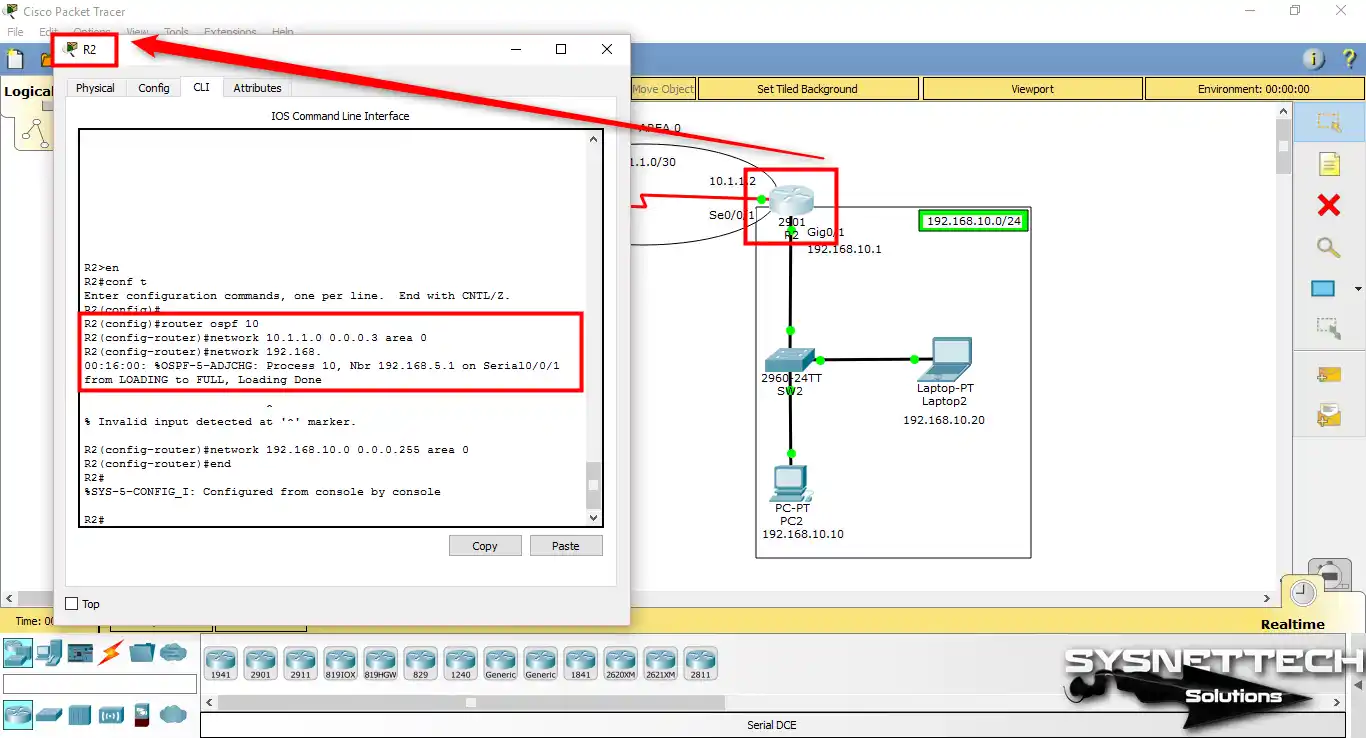
Task: Click the CLI vertical scrollbar thumb
Action: (594, 486)
